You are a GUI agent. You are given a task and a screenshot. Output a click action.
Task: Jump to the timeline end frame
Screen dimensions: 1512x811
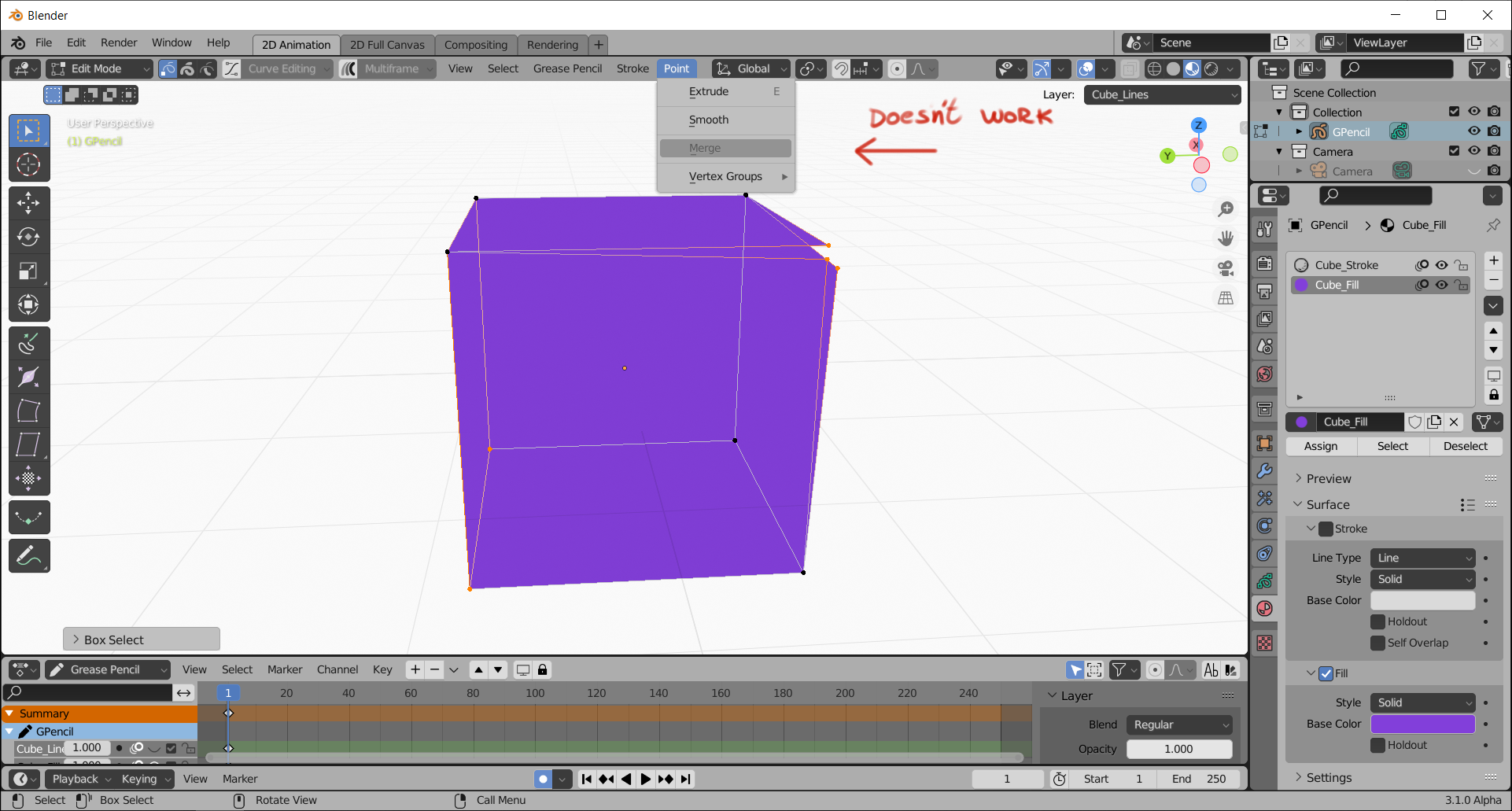click(686, 779)
